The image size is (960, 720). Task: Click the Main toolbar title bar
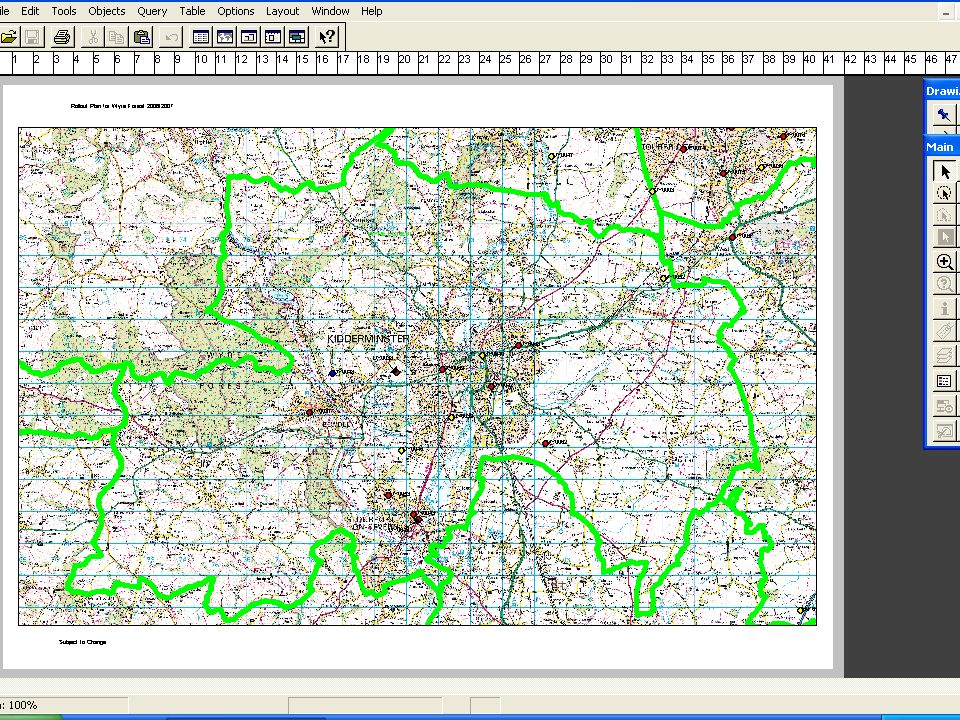pyautogui.click(x=942, y=147)
